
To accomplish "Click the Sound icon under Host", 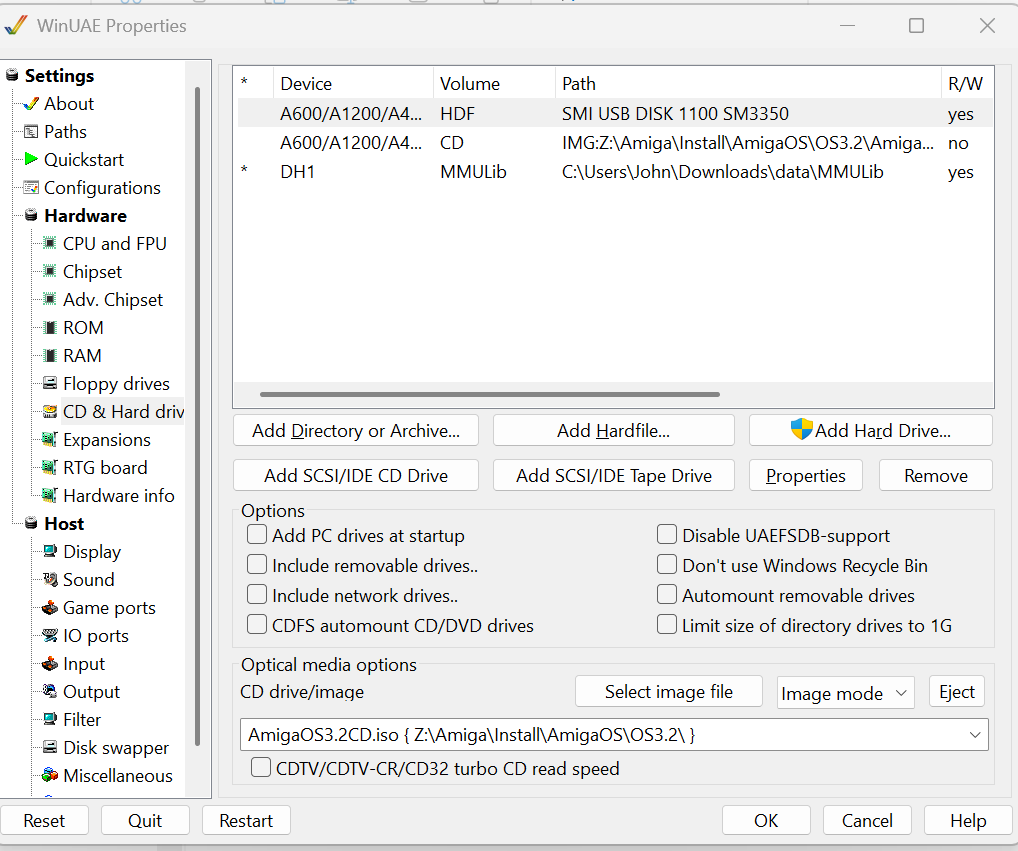I will 49,579.
